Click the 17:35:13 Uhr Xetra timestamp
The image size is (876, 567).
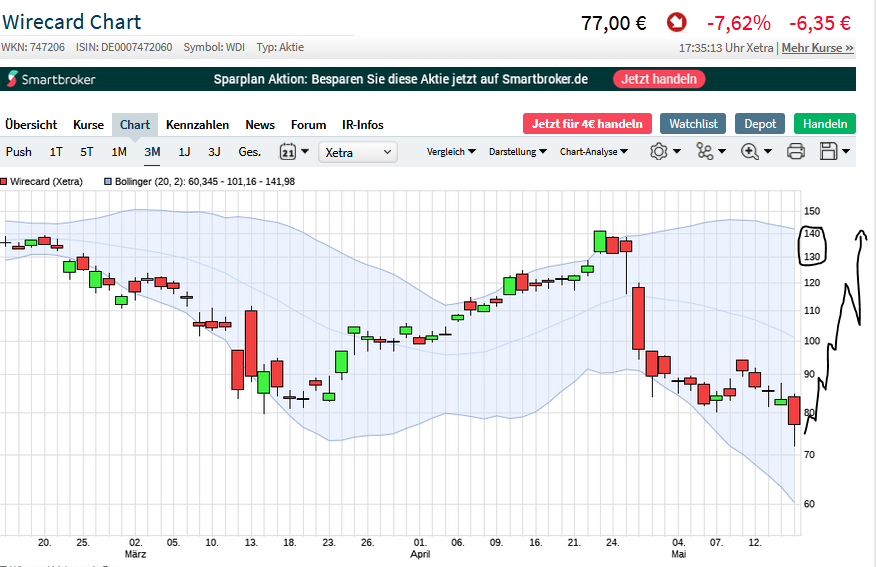click(726, 48)
